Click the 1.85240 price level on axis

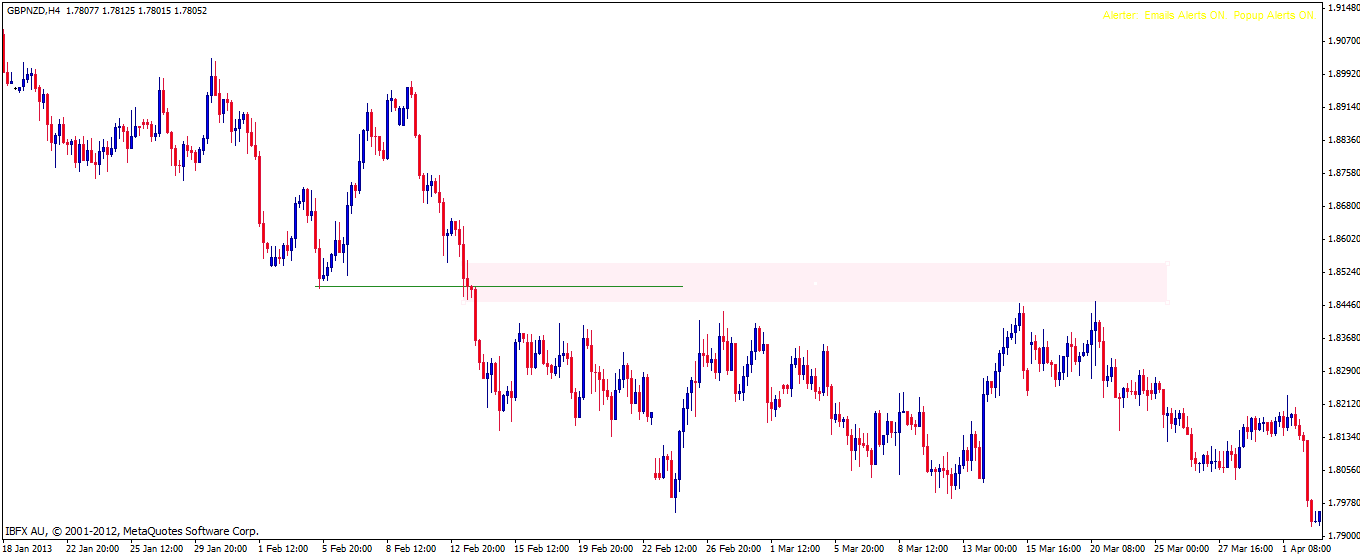pyautogui.click(x=1341, y=272)
